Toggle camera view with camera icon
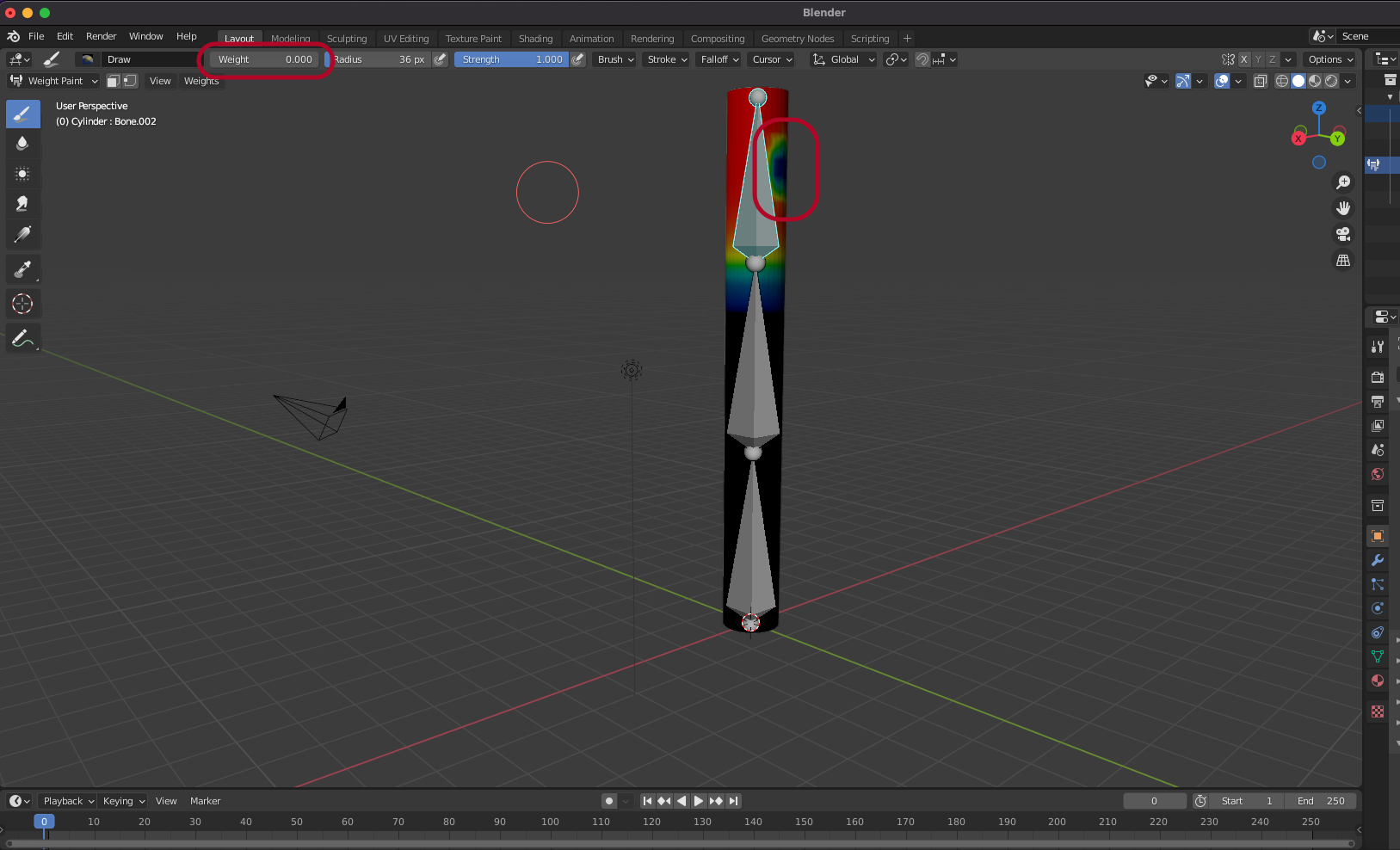The height and width of the screenshot is (850, 1400). (x=1342, y=234)
